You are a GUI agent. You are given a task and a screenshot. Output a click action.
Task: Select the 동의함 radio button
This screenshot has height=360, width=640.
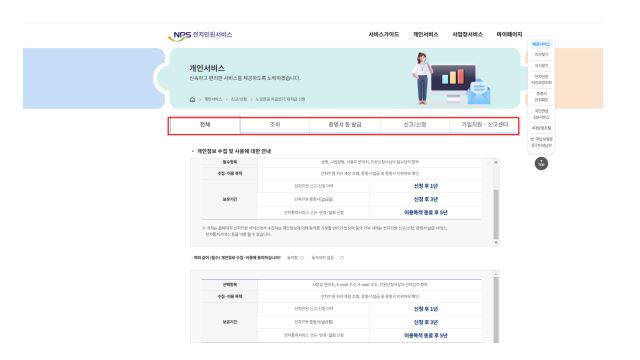click(302, 258)
